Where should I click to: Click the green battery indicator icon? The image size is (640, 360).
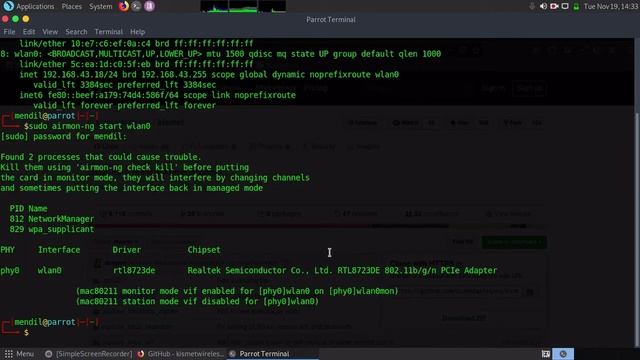(x=576, y=6)
